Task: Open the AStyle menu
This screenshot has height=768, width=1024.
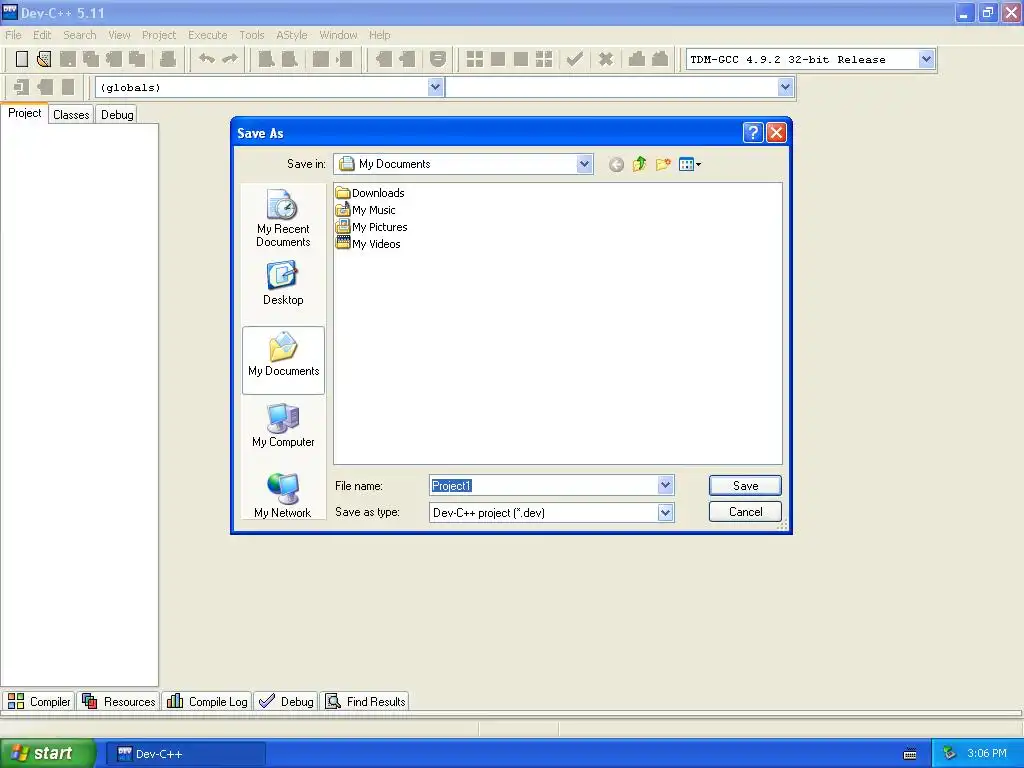Action: coord(291,35)
